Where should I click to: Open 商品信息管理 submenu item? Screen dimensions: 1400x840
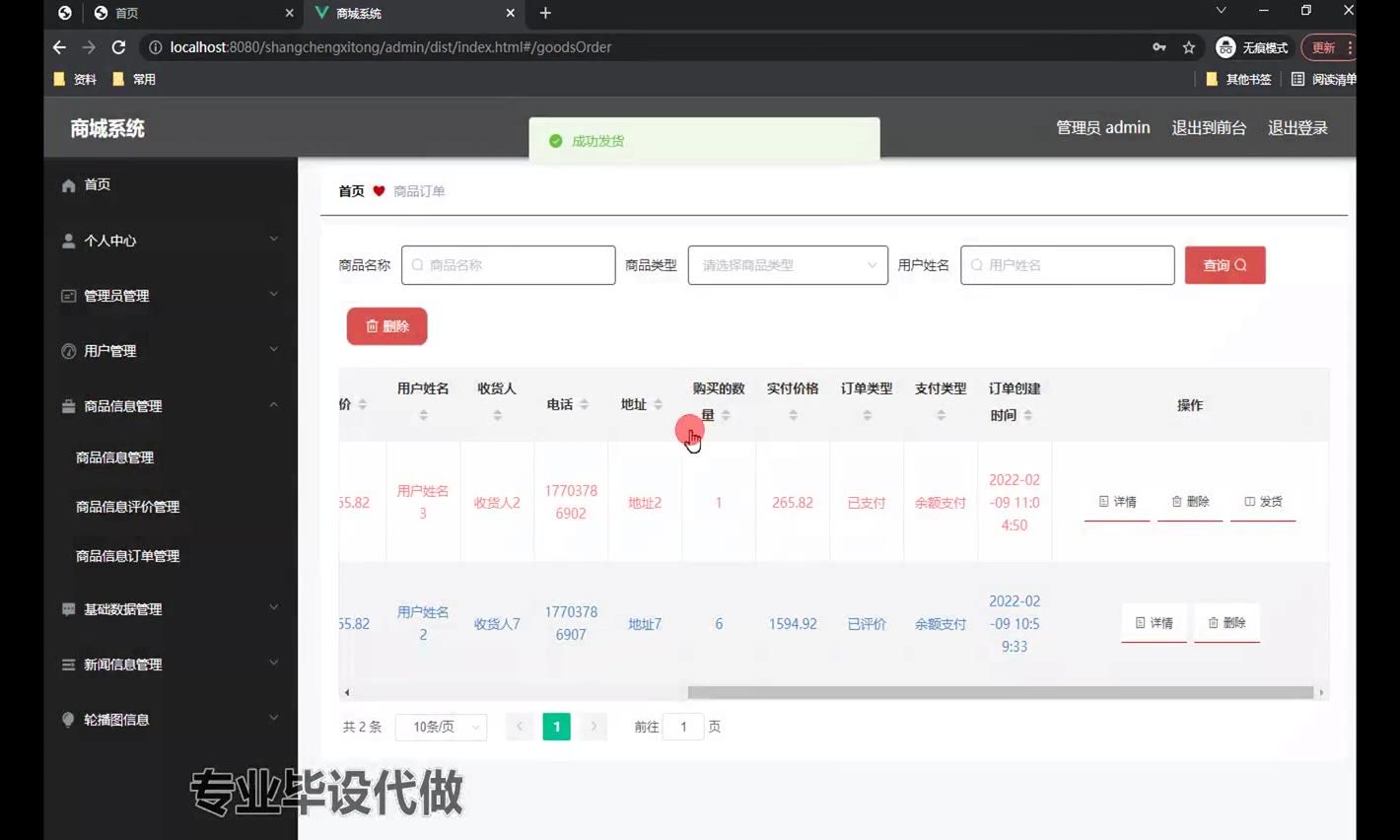click(x=114, y=457)
